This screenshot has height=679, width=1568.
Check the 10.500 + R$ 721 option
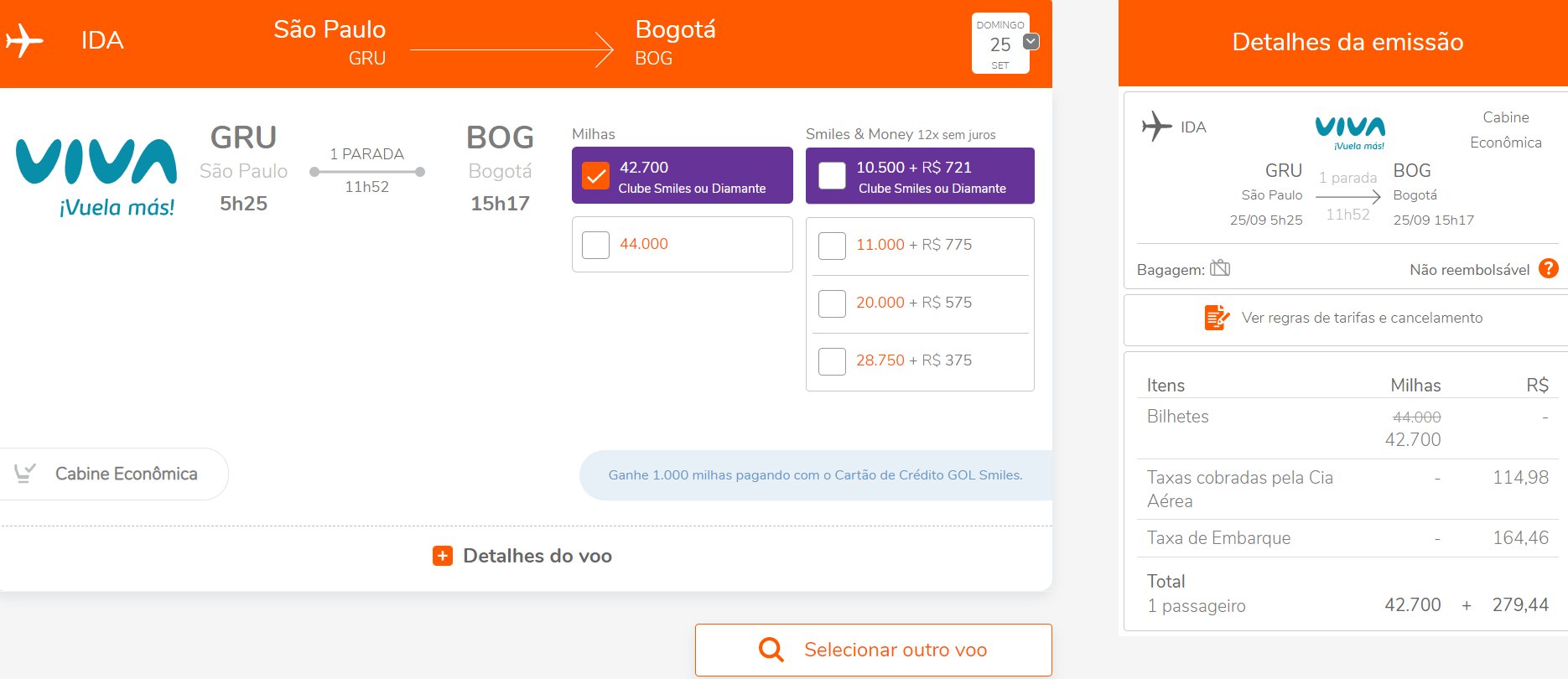[x=832, y=175]
